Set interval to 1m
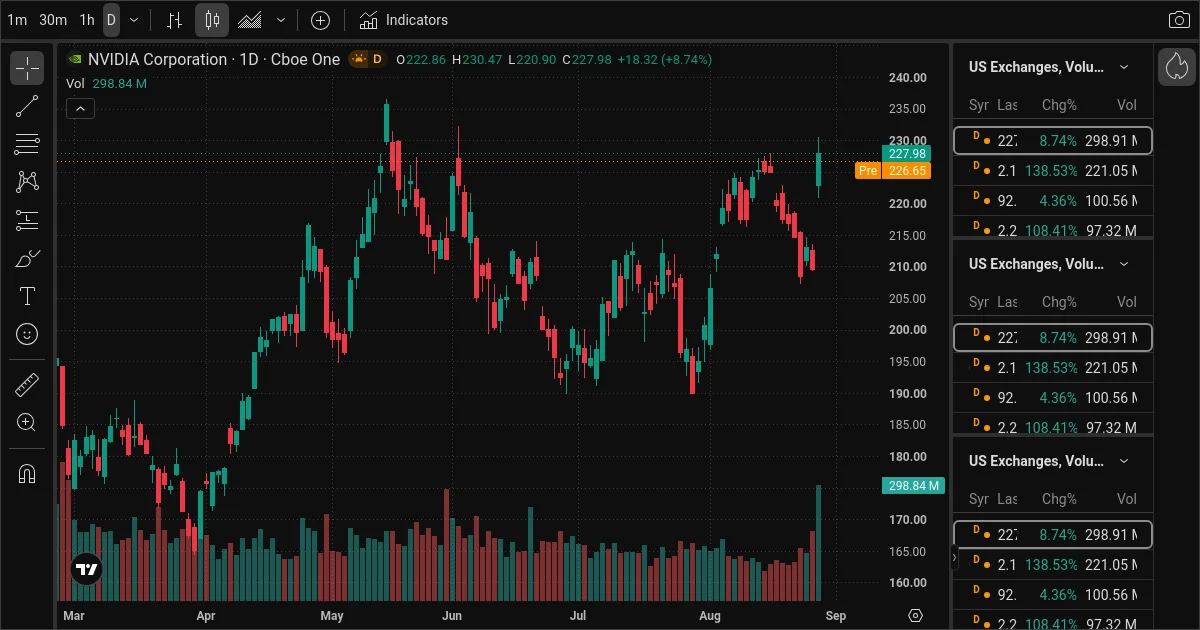This screenshot has height=630, width=1200. (x=17, y=20)
